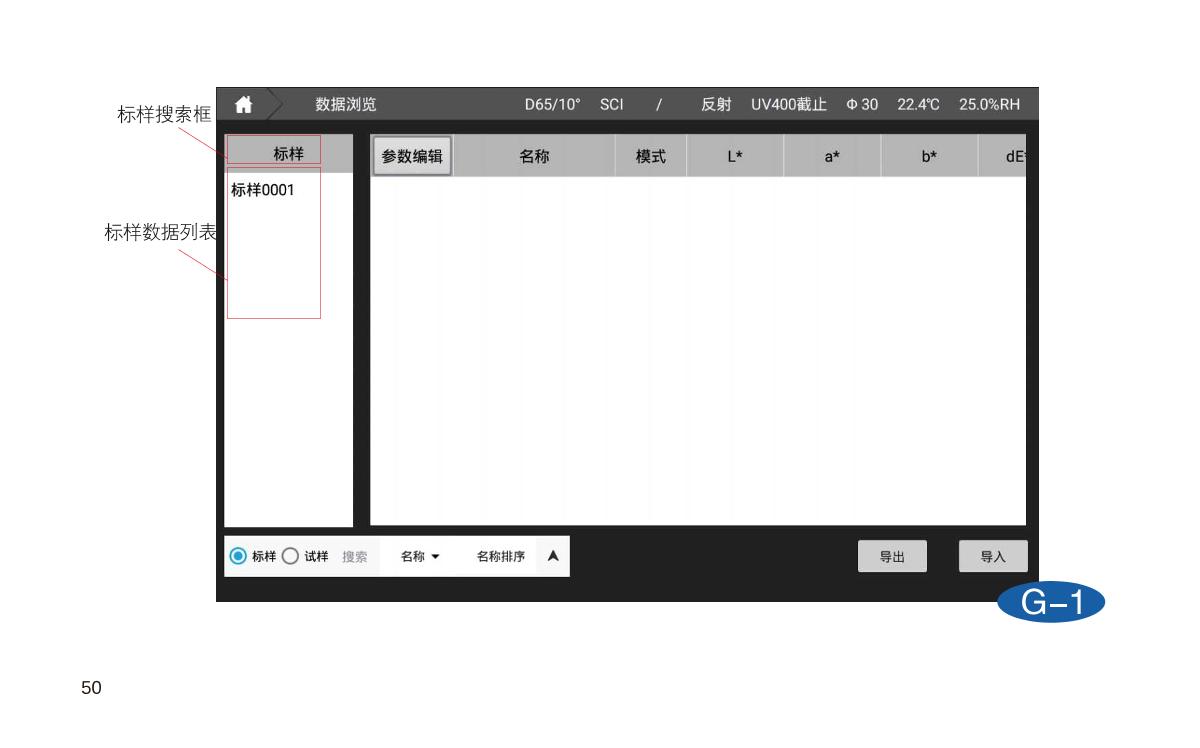This screenshot has height=748, width=1200.
Task: Tap the UV400截止 status item
Action: pos(789,105)
